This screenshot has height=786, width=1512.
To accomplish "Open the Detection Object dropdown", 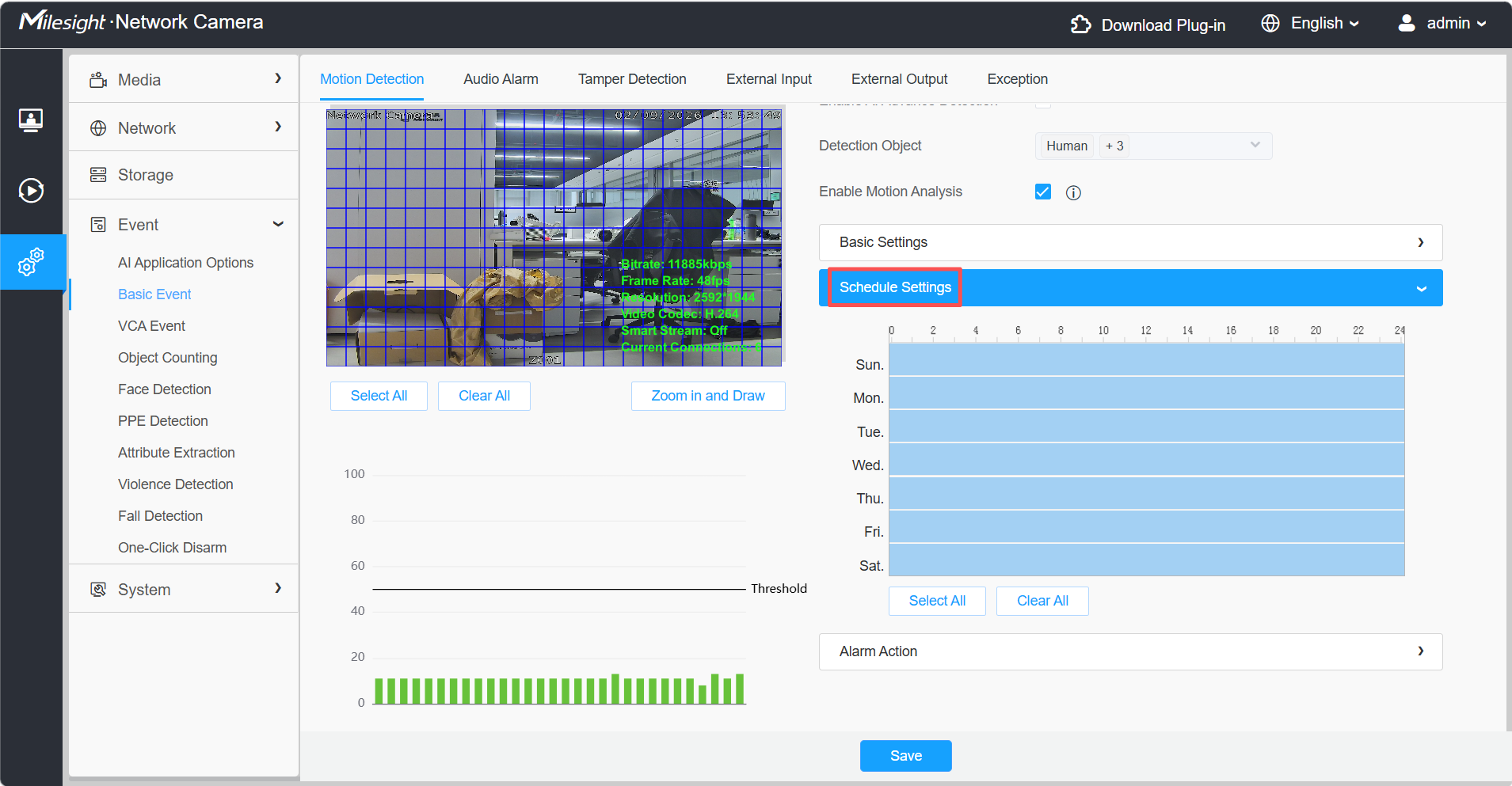I will click(x=1153, y=146).
